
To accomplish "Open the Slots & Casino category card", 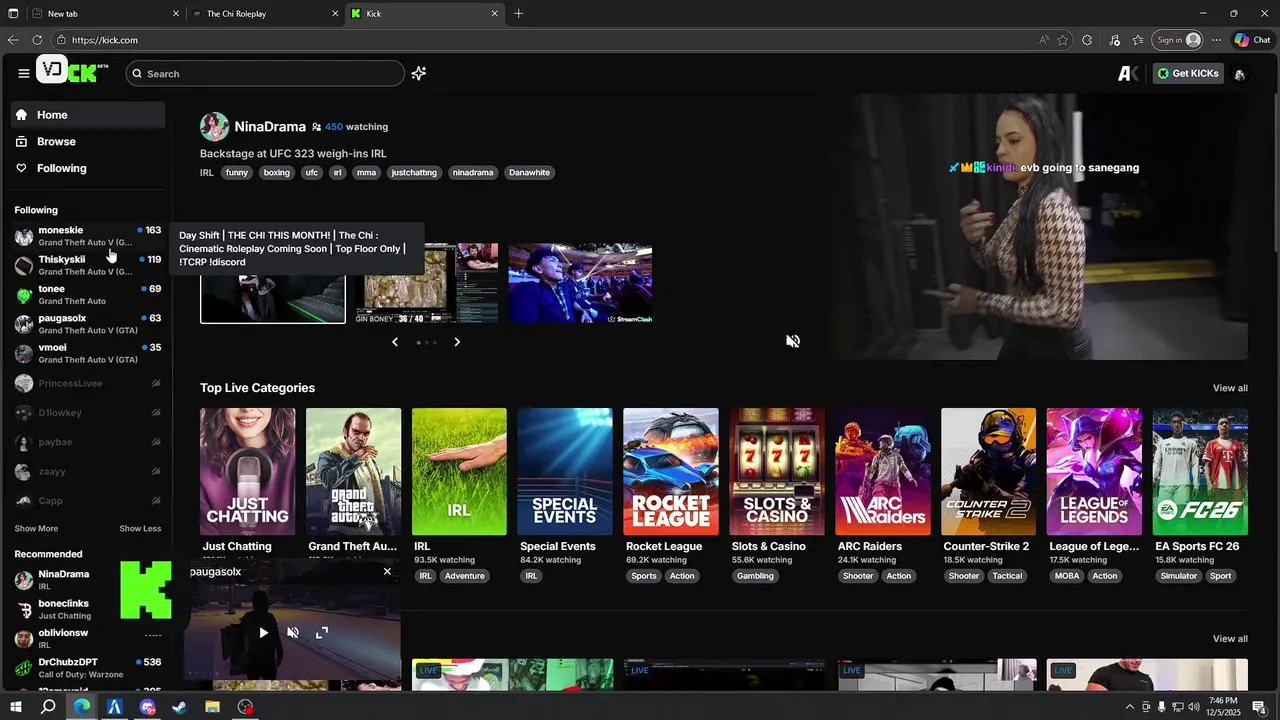I will point(777,472).
